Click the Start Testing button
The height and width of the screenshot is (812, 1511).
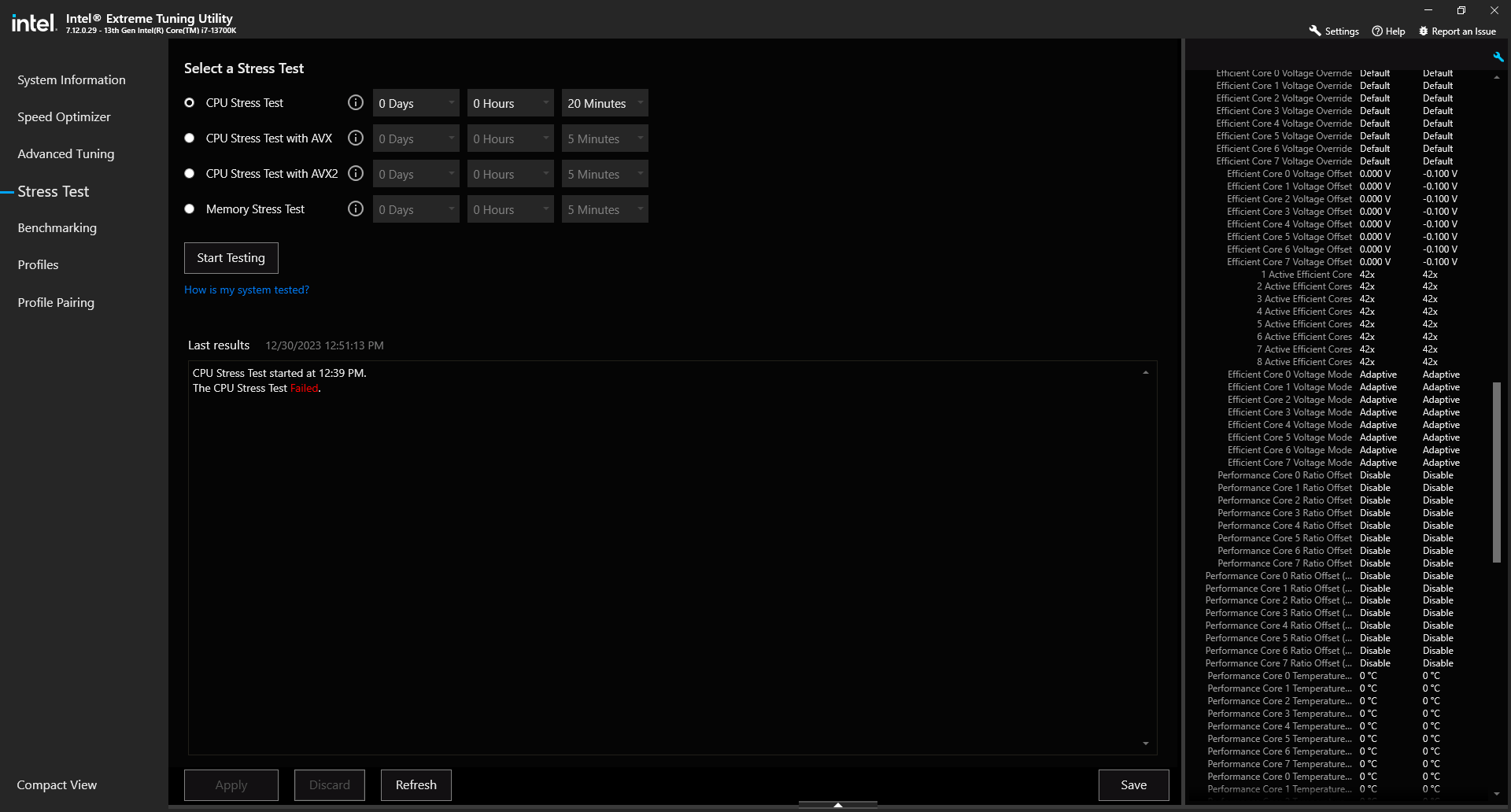(x=231, y=258)
